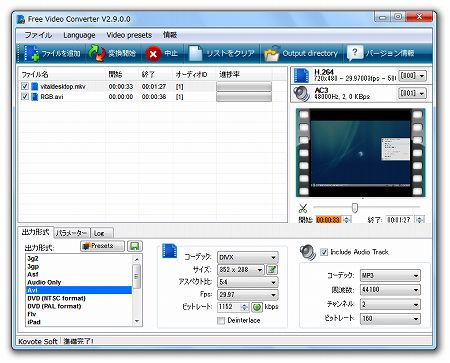Click the ファイルを追加 label in the toolbar
This screenshot has height=363, width=450.
(61, 53)
